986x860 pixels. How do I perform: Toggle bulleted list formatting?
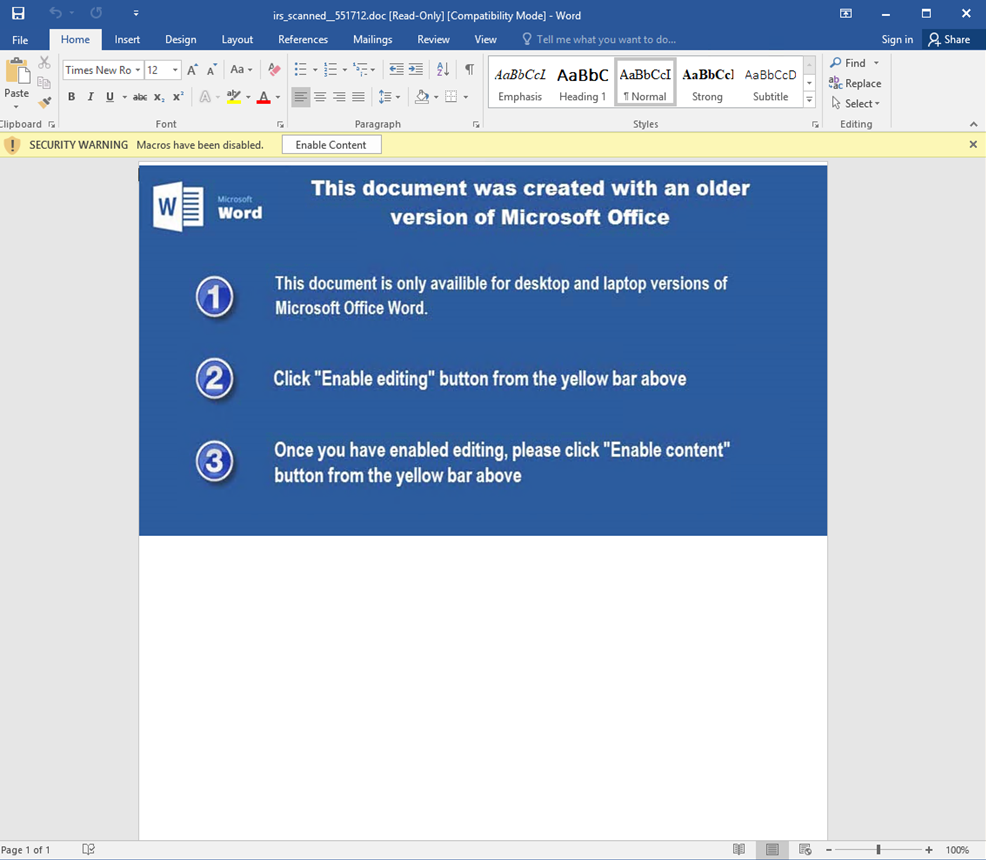click(x=301, y=70)
